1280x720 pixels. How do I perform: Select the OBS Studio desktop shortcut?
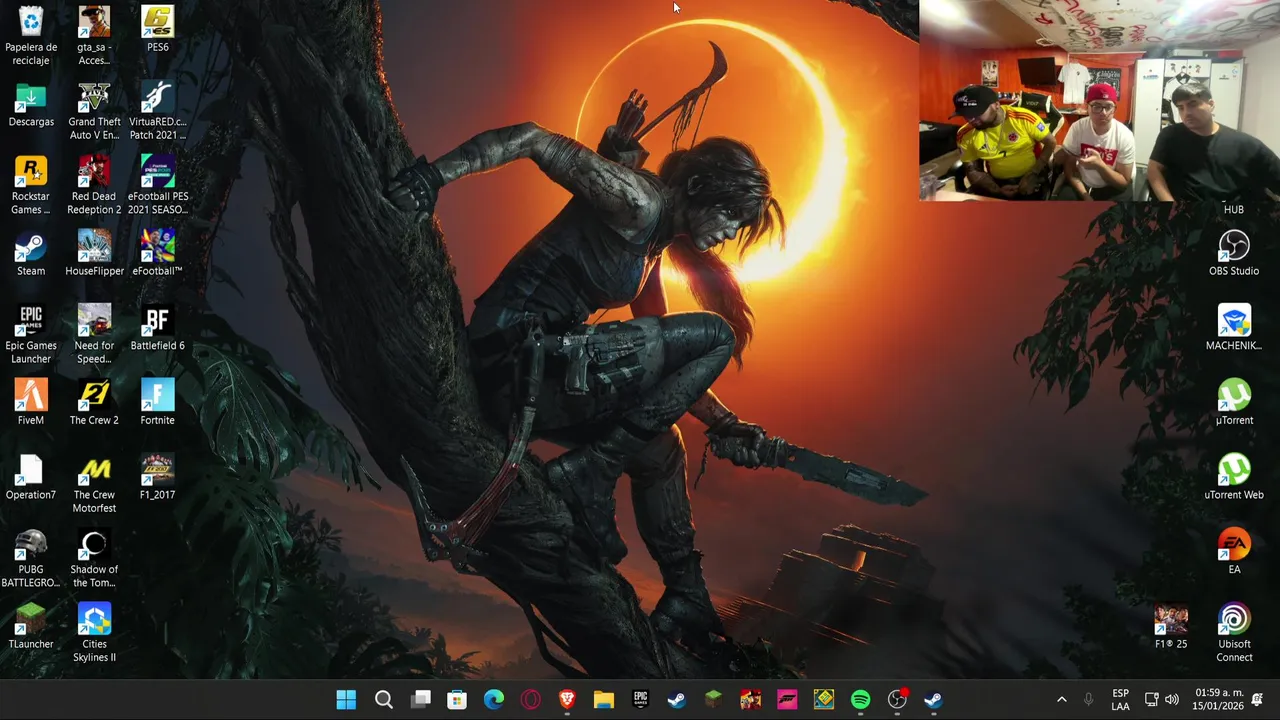(x=1234, y=253)
